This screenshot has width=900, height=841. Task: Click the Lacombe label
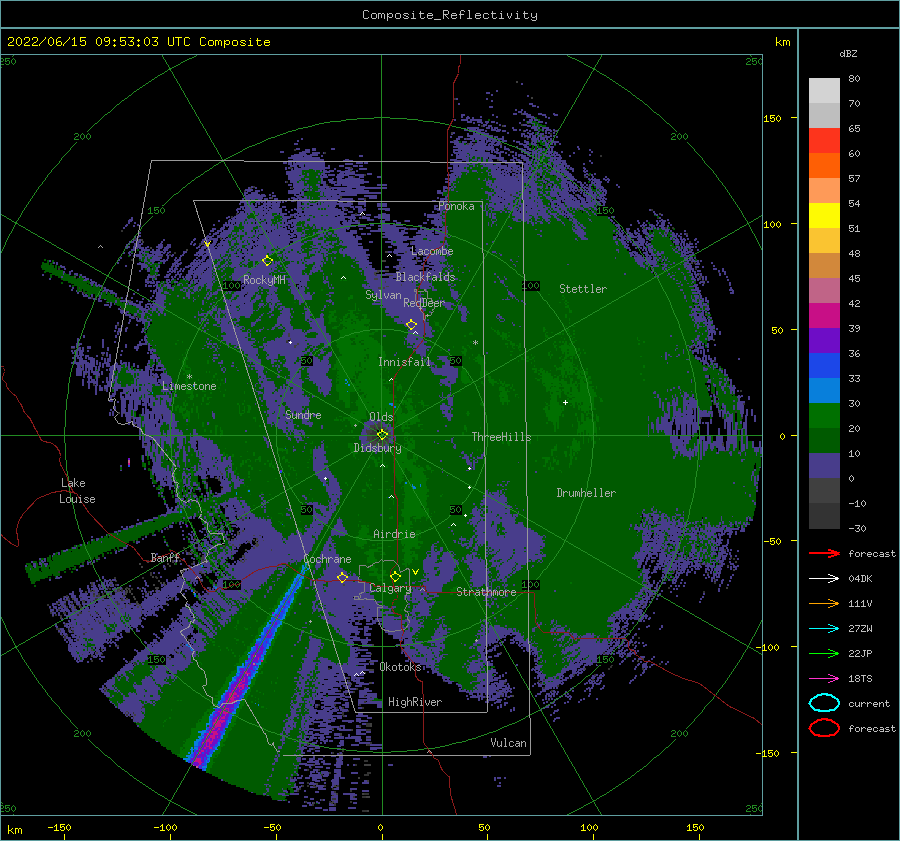click(x=432, y=251)
